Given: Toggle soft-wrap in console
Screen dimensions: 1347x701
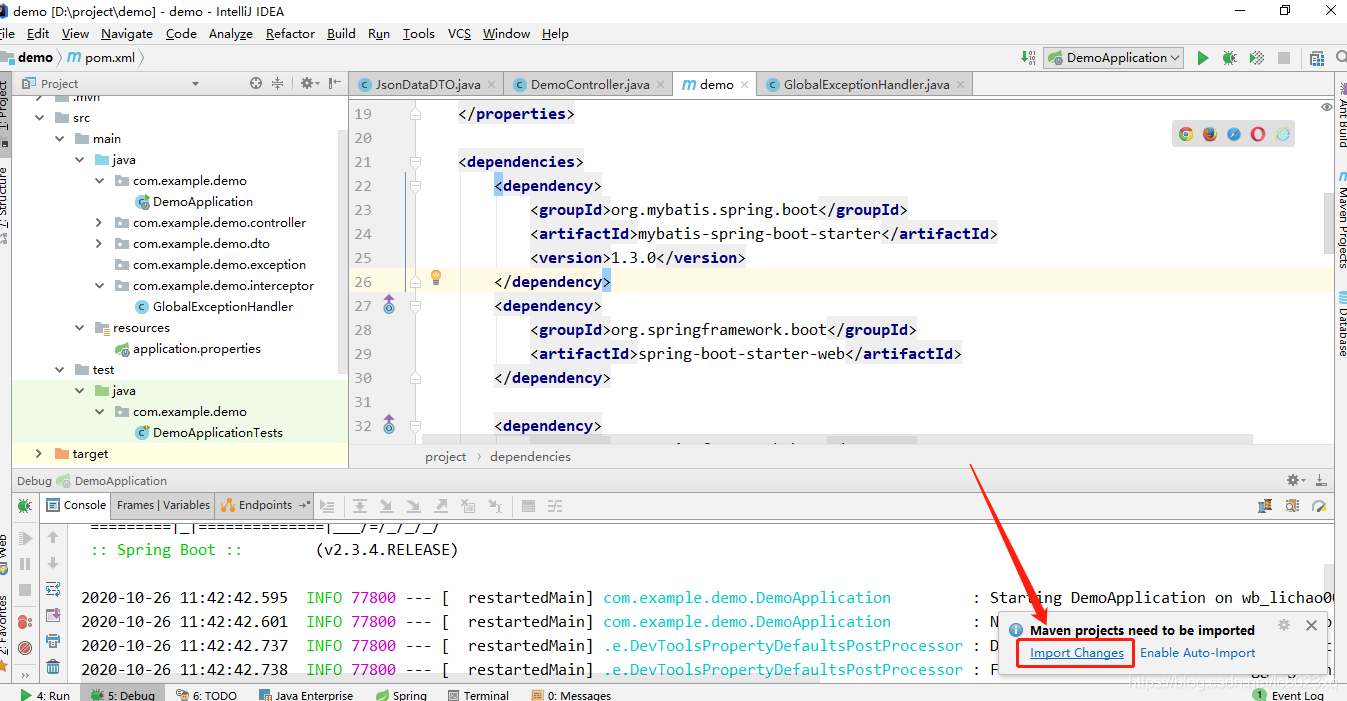Looking at the screenshot, I should coord(53,589).
